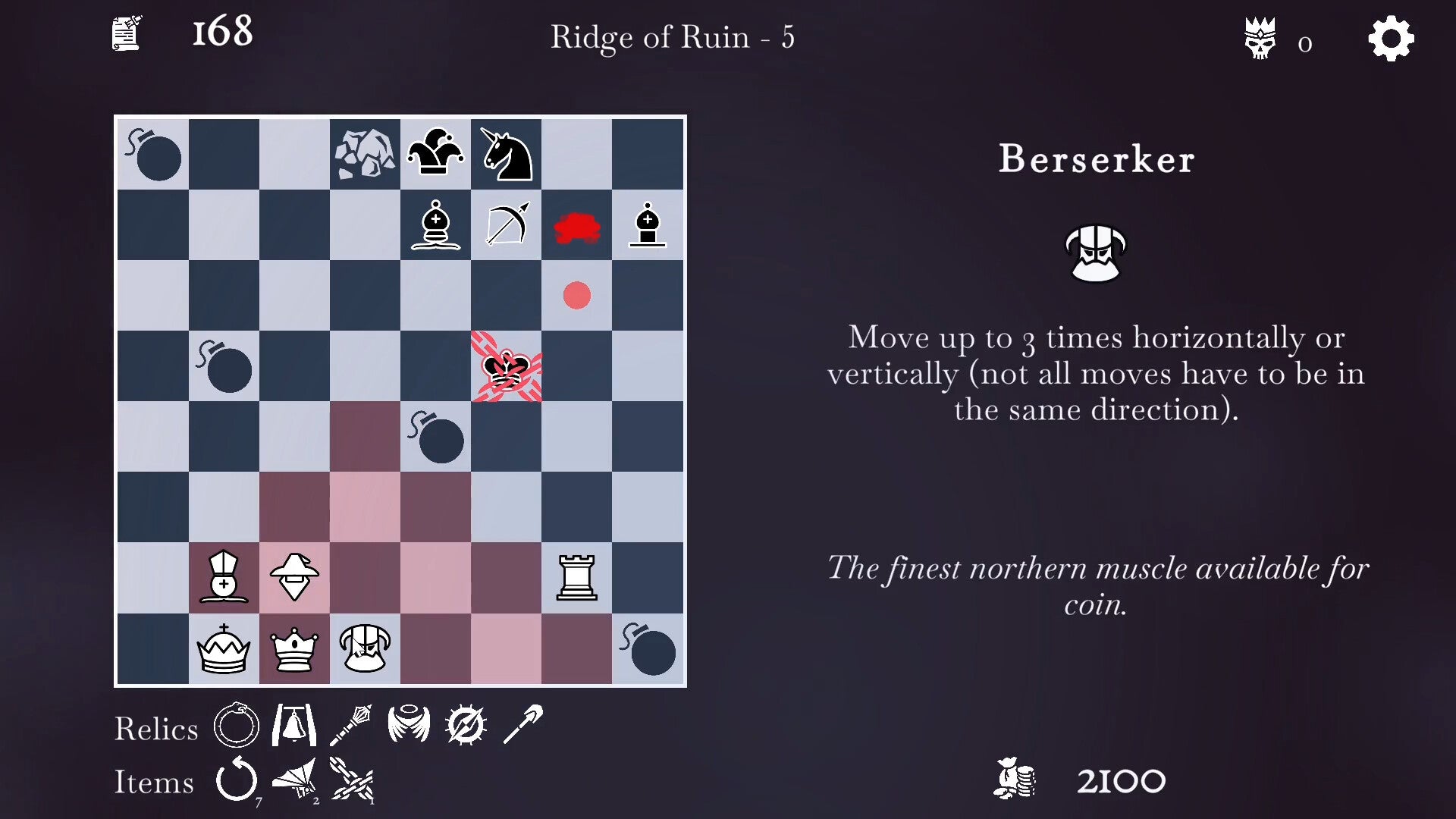Viewport: 1456px width, 819px height.
Task: Select the Berserker piece on board
Action: click(x=365, y=648)
